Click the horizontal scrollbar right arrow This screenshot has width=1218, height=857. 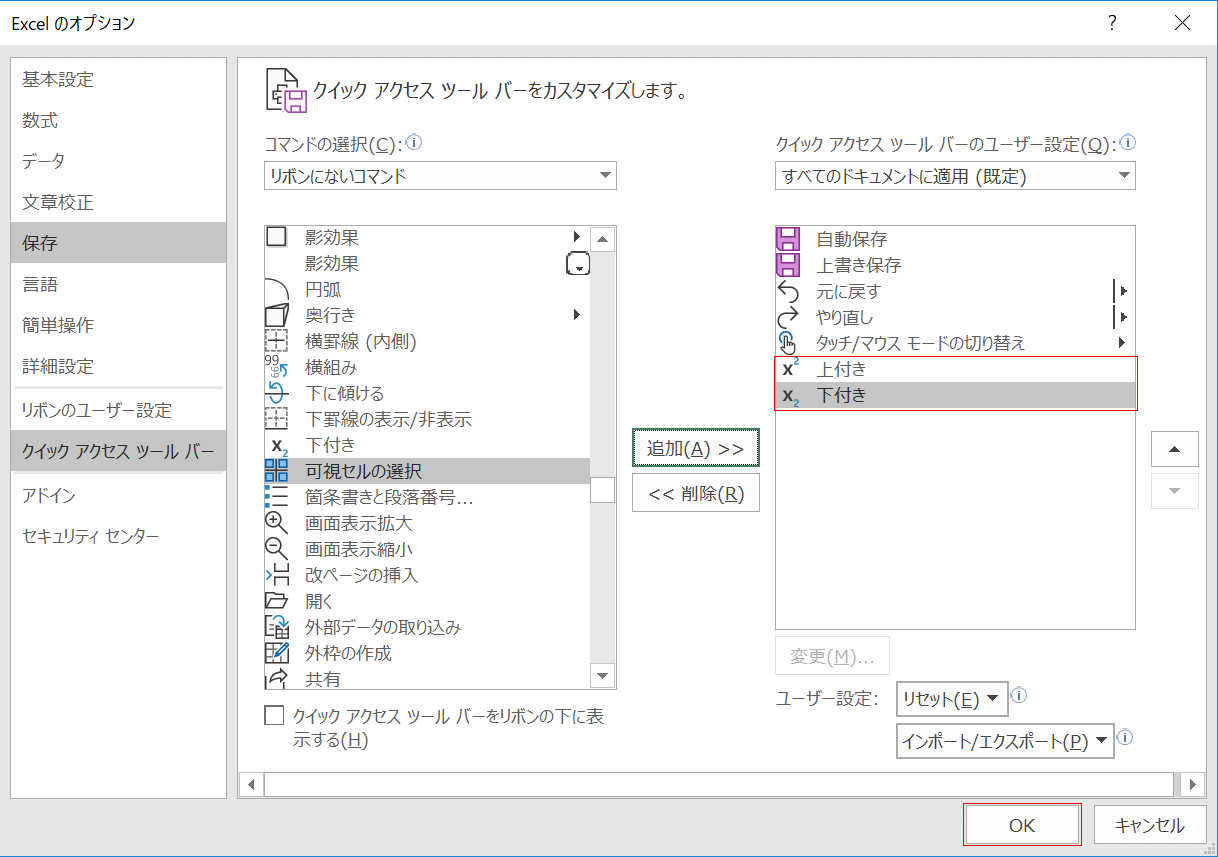(1190, 784)
